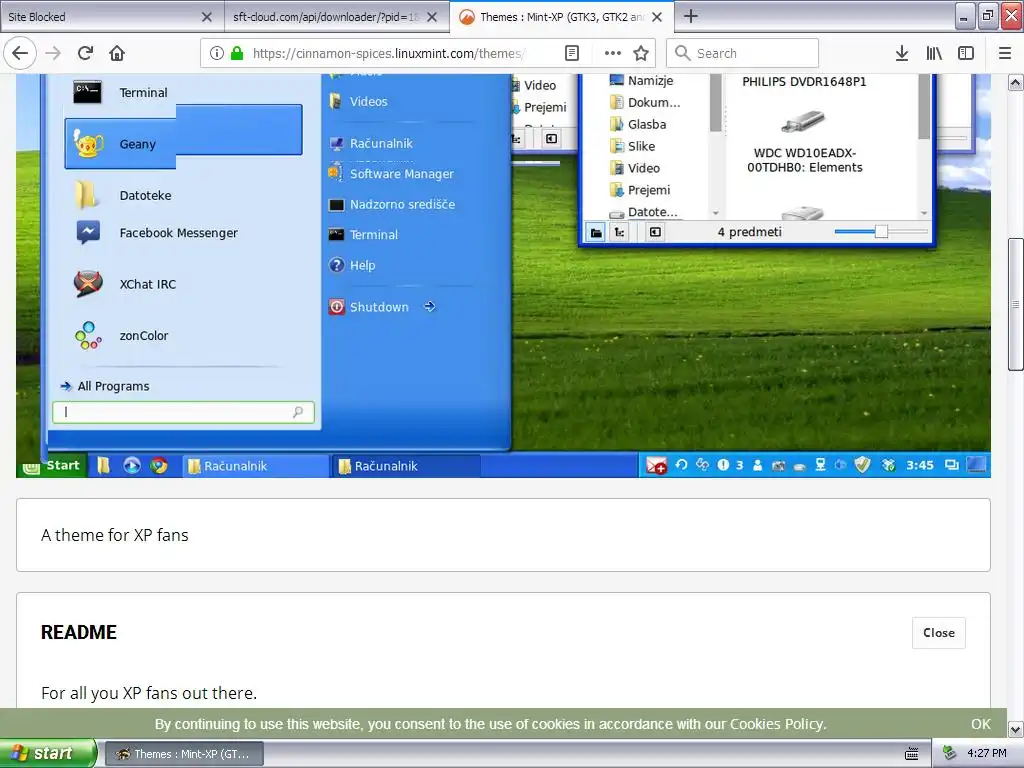Open the page actions three-dot menu
Viewport: 1024px width, 768px height.
click(613, 53)
